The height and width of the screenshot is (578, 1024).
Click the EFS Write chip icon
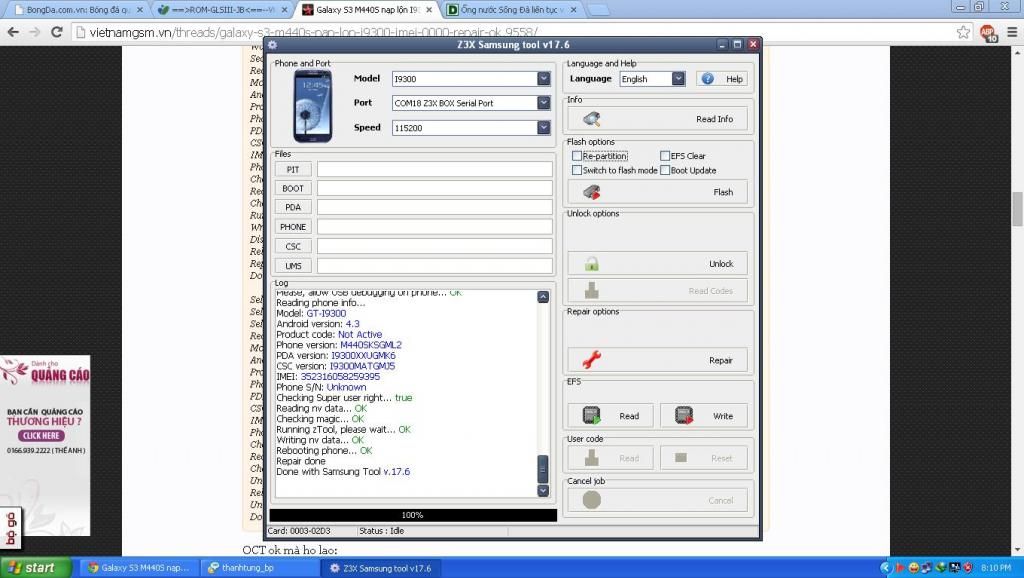point(684,415)
